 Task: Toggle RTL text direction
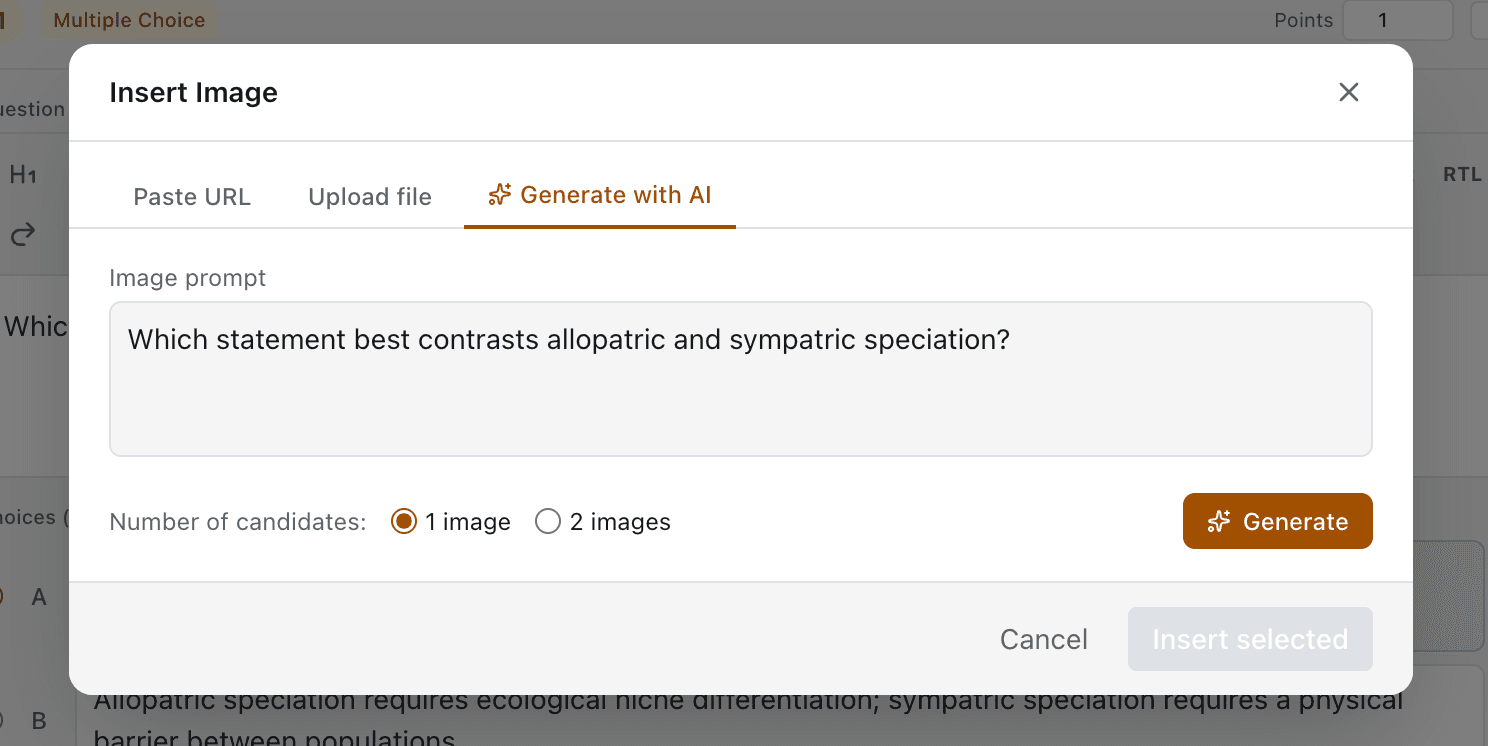pos(1462,175)
